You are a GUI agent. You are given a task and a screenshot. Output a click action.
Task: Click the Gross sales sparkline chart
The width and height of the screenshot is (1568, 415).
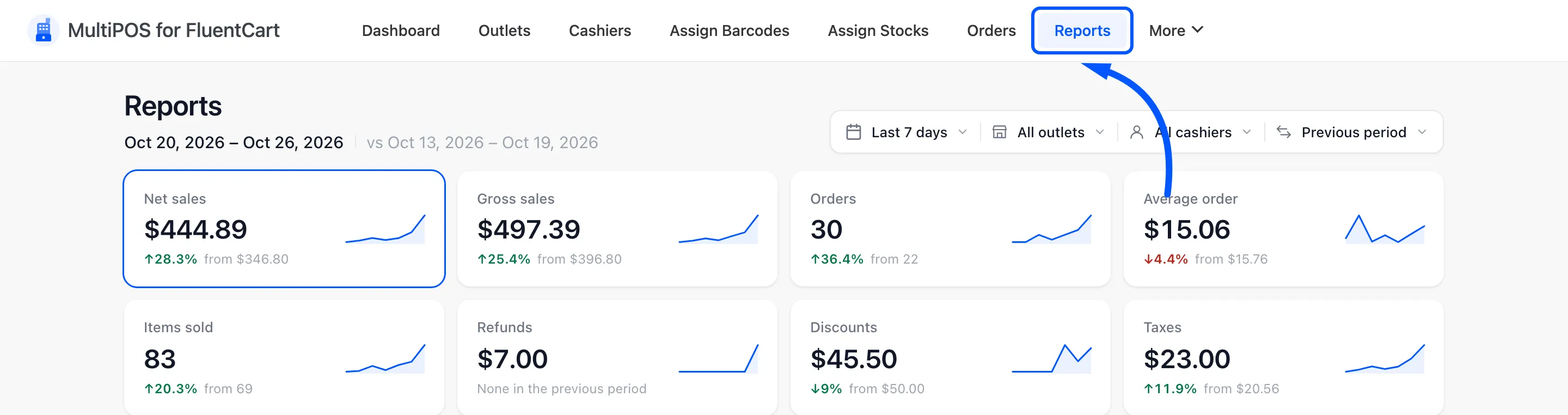(x=718, y=229)
